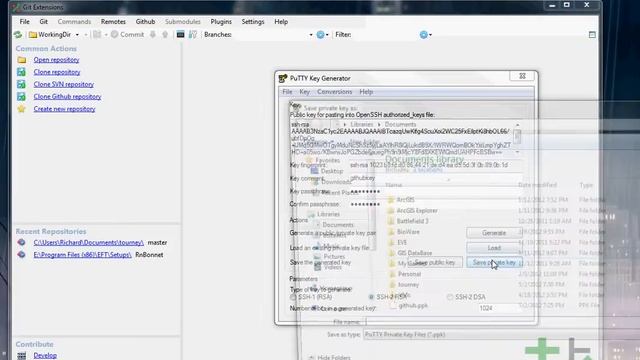Viewport: 640px width, 360px height.
Task: Click the Create new repository link
Action: tap(64, 109)
